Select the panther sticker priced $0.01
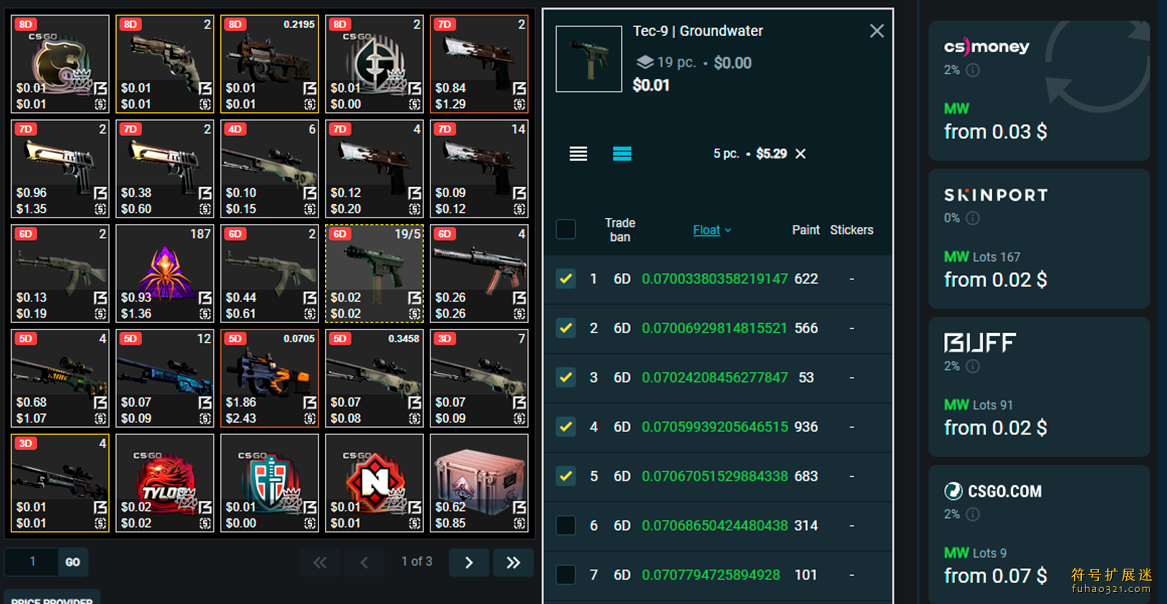The width and height of the screenshot is (1167, 604). (x=60, y=64)
